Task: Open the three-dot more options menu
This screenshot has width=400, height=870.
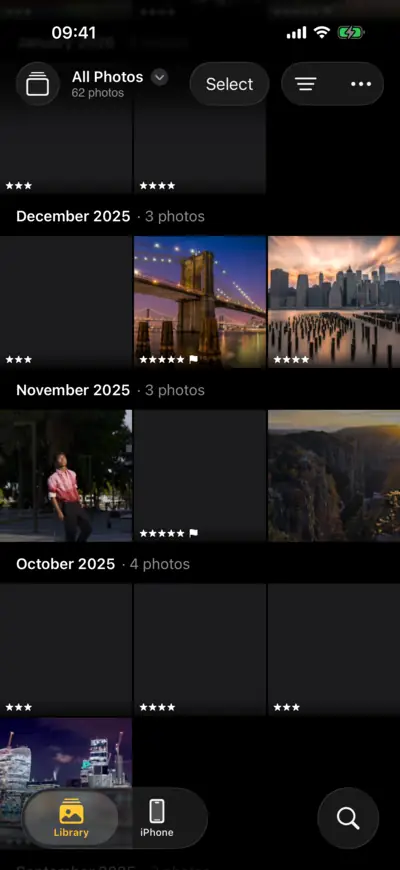Action: point(361,84)
